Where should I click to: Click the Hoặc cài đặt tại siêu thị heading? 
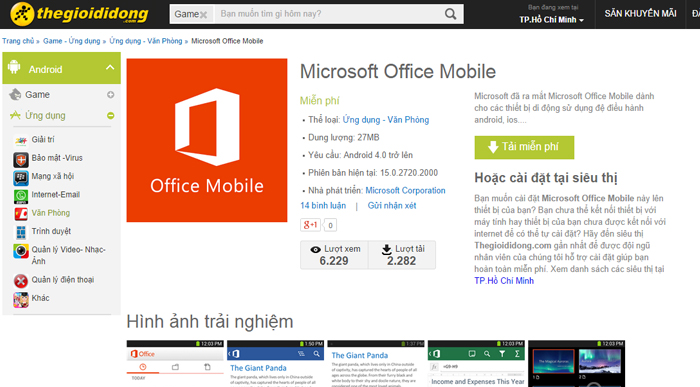tap(546, 178)
